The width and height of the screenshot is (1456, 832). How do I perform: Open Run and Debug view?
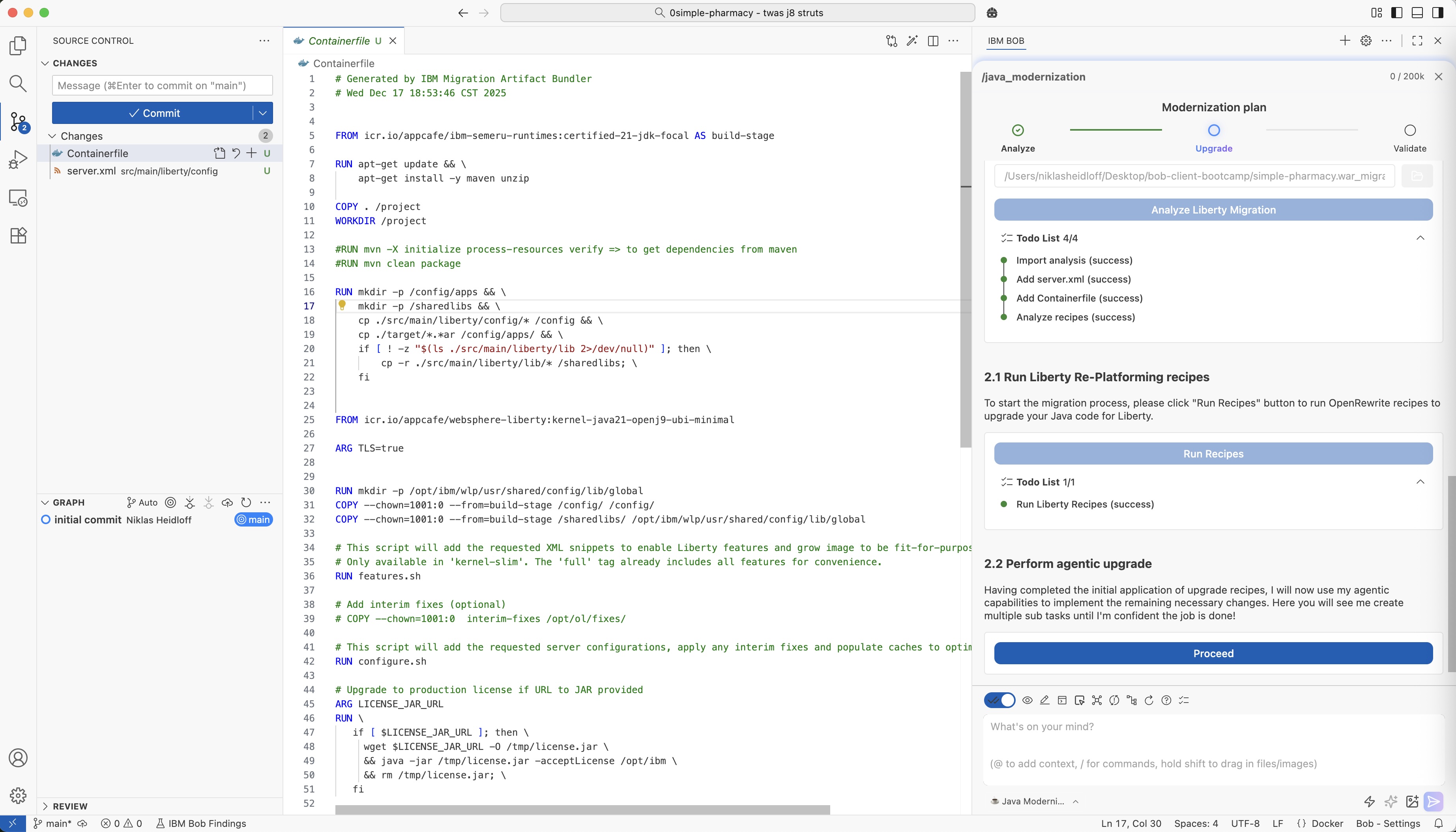[18, 159]
